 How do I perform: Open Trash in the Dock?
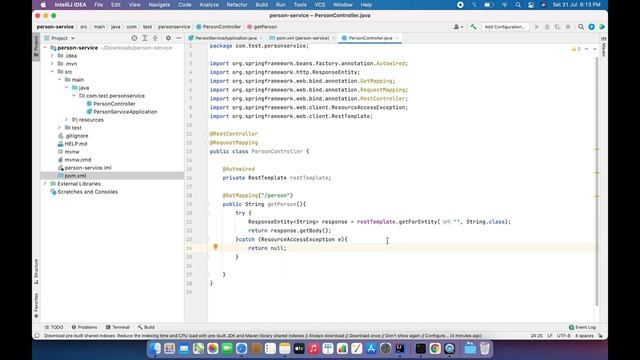(484, 349)
